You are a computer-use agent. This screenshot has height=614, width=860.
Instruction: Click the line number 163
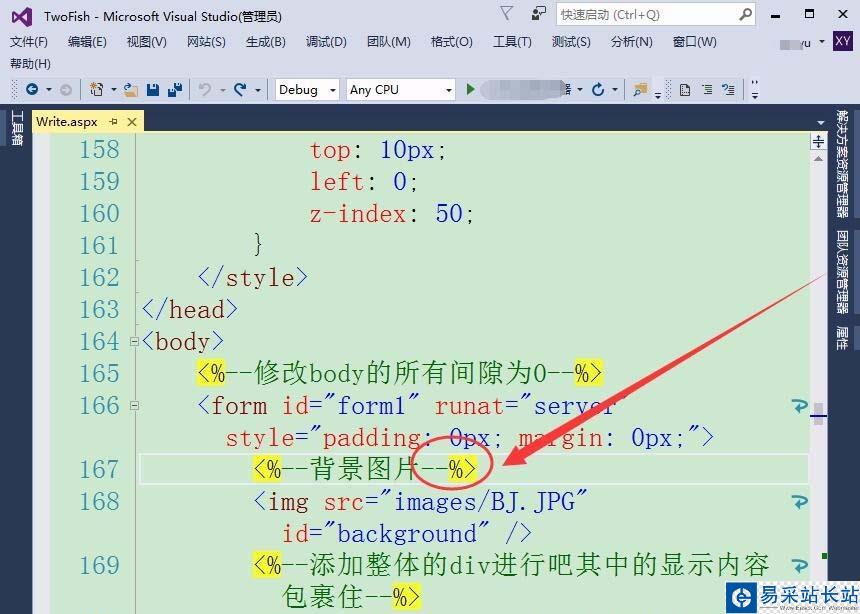click(99, 309)
